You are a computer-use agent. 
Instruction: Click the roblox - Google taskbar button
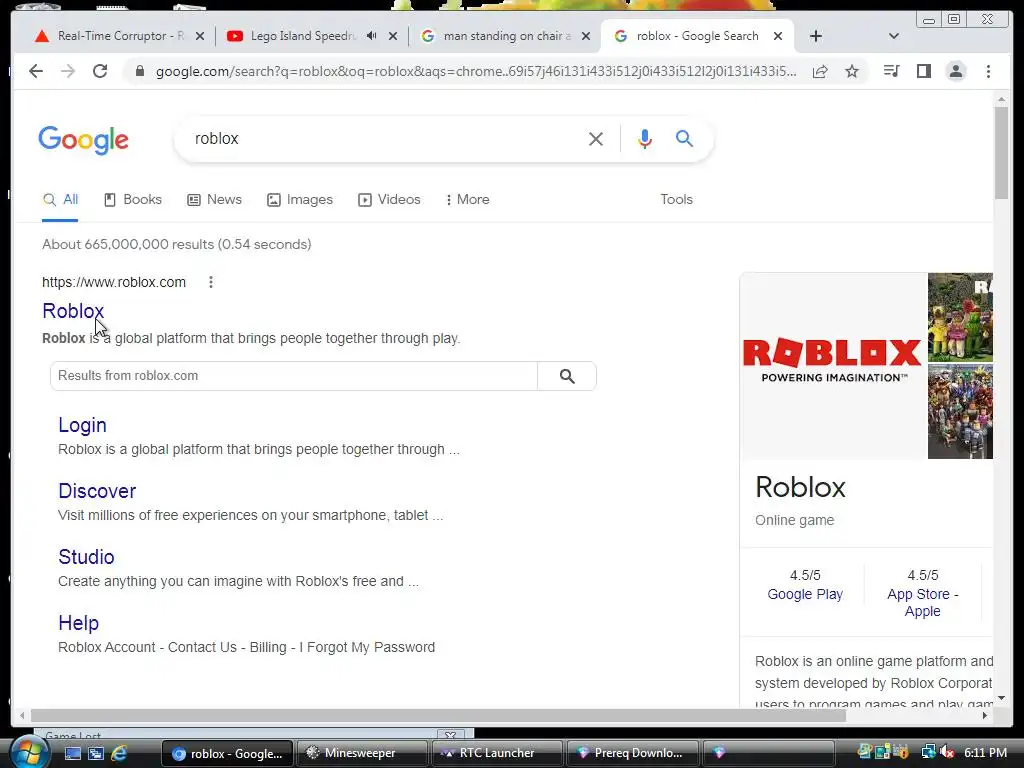pos(227,753)
